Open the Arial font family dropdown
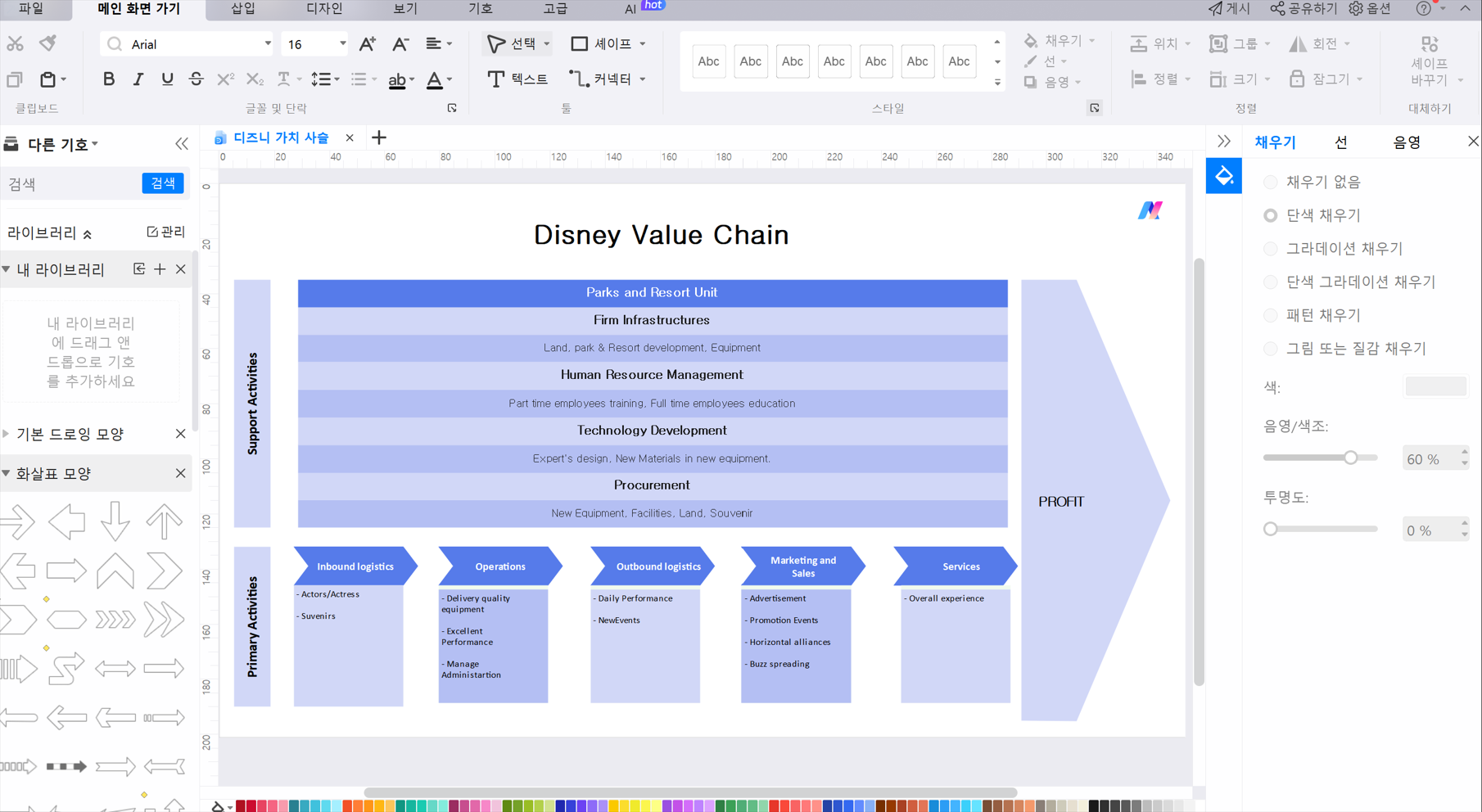 (267, 44)
